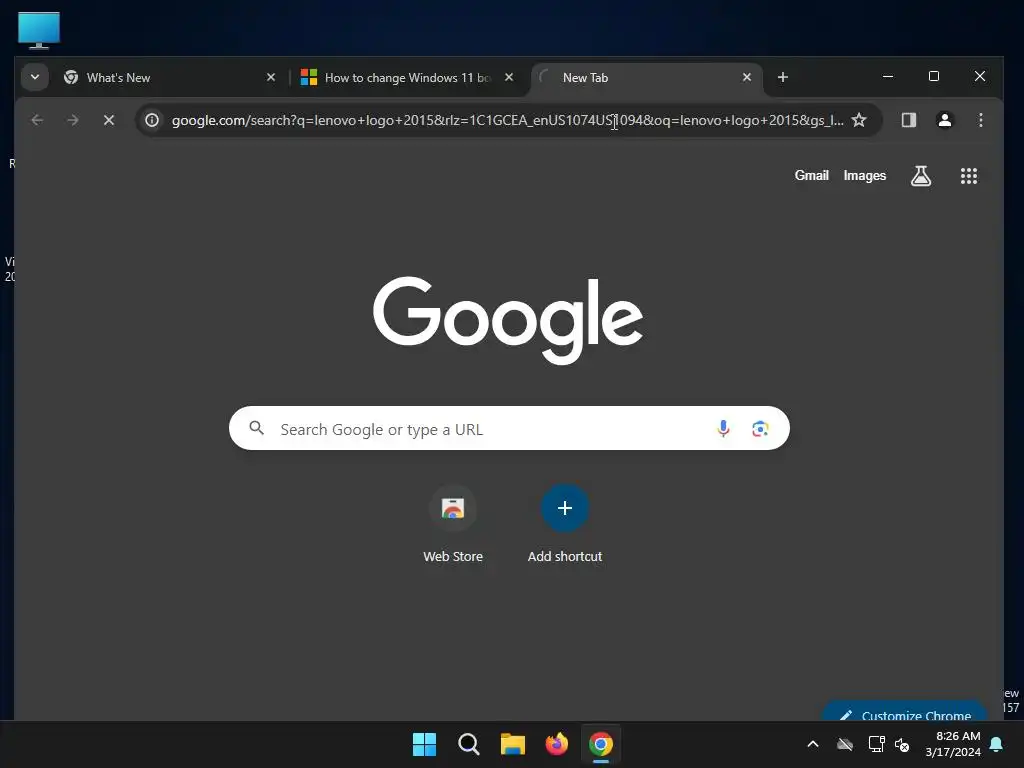Close the What's New tab
Image resolution: width=1024 pixels, height=768 pixels.
coord(271,77)
